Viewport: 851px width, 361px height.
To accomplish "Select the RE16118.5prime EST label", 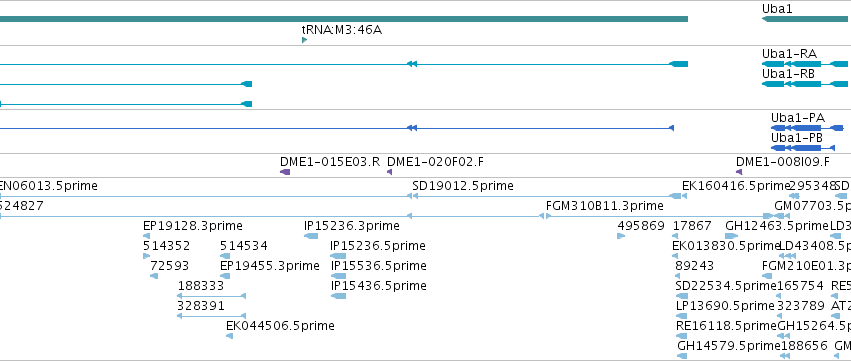I will [x=727, y=326].
